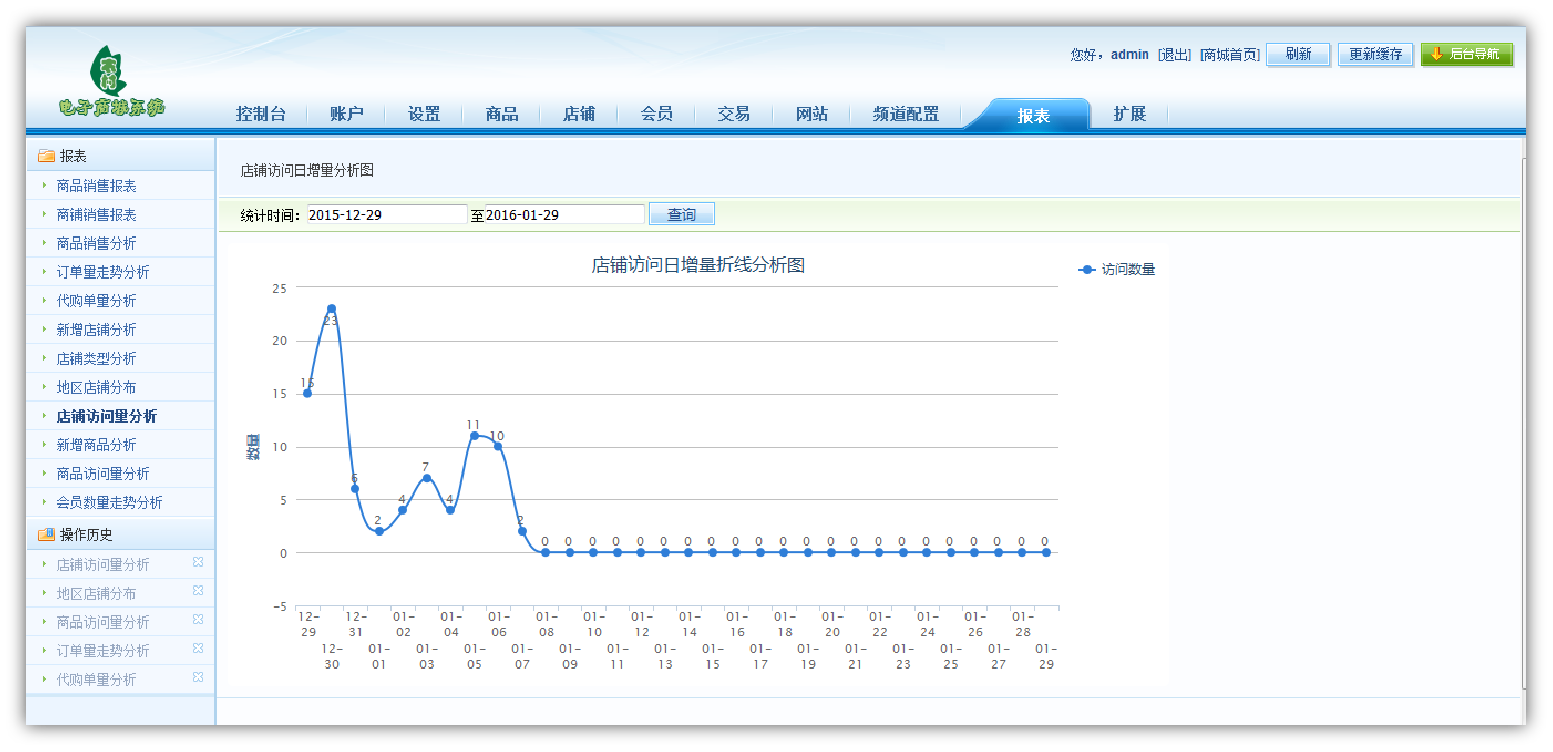
Task: Remove 订单量走势分析 from operation history
Action: click(x=197, y=649)
